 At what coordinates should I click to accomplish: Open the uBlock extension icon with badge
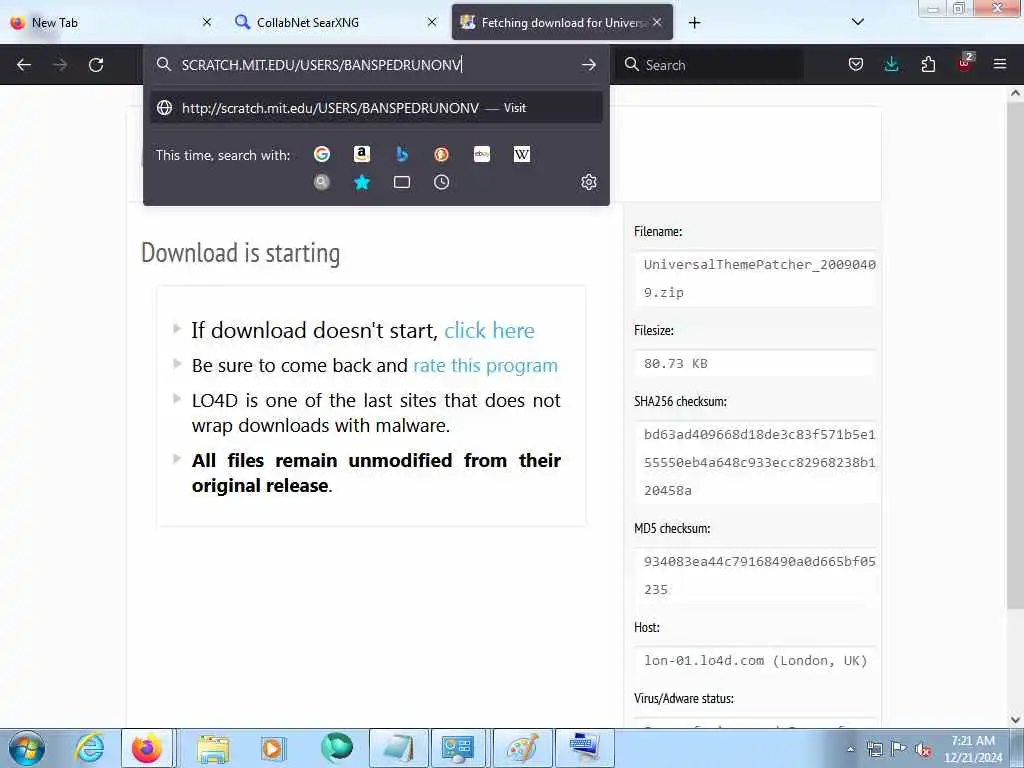(x=965, y=63)
